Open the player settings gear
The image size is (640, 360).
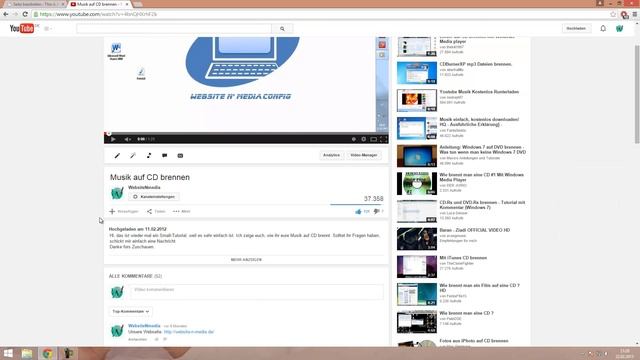[x=363, y=139]
